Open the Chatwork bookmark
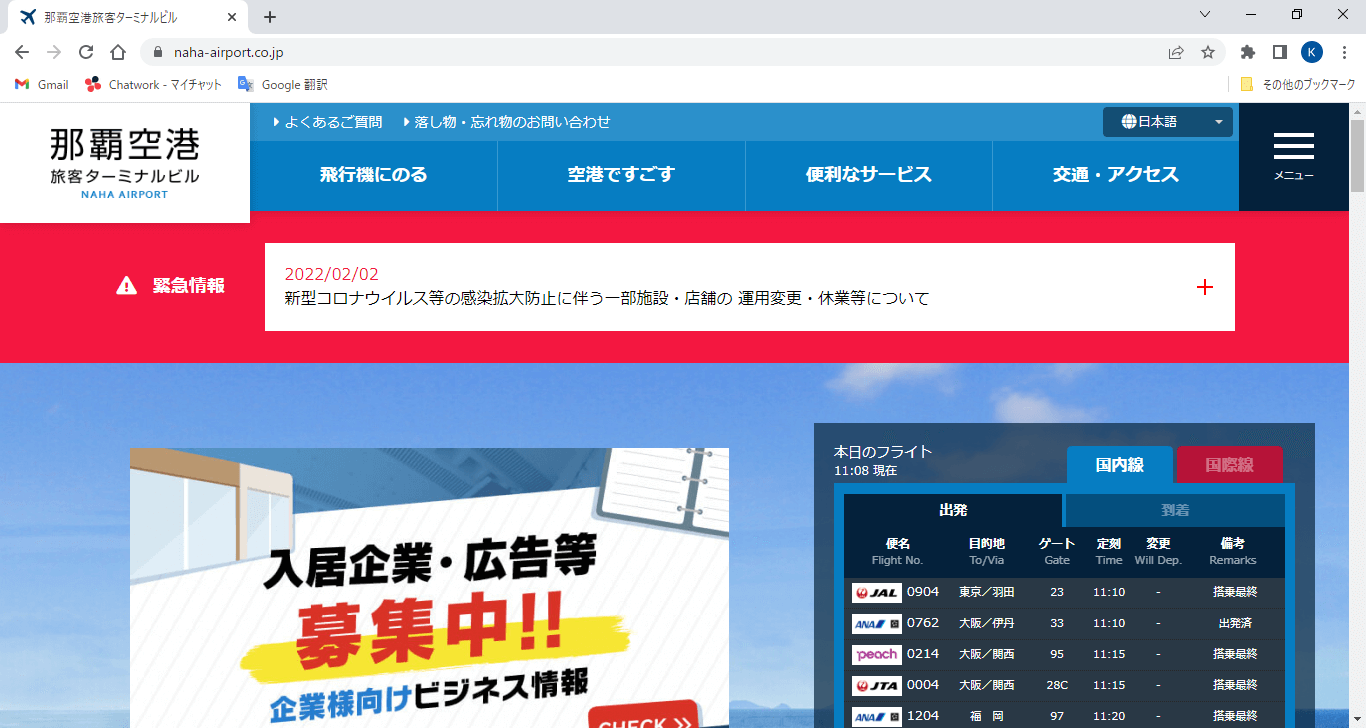The image size is (1366, 728). coord(154,85)
